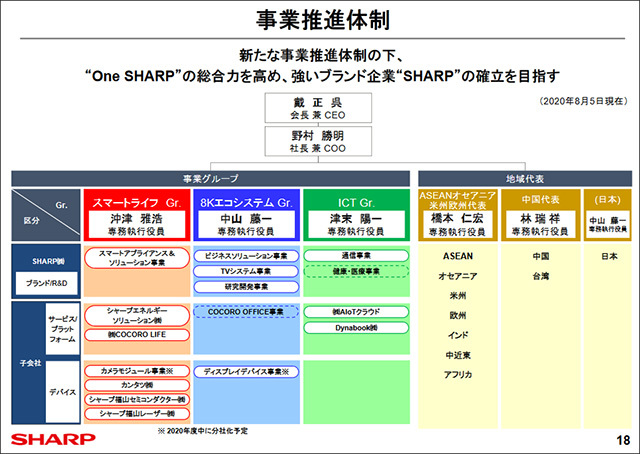
Task: Click the AIoTクラウド pill
Action: pyautogui.click(x=356, y=312)
